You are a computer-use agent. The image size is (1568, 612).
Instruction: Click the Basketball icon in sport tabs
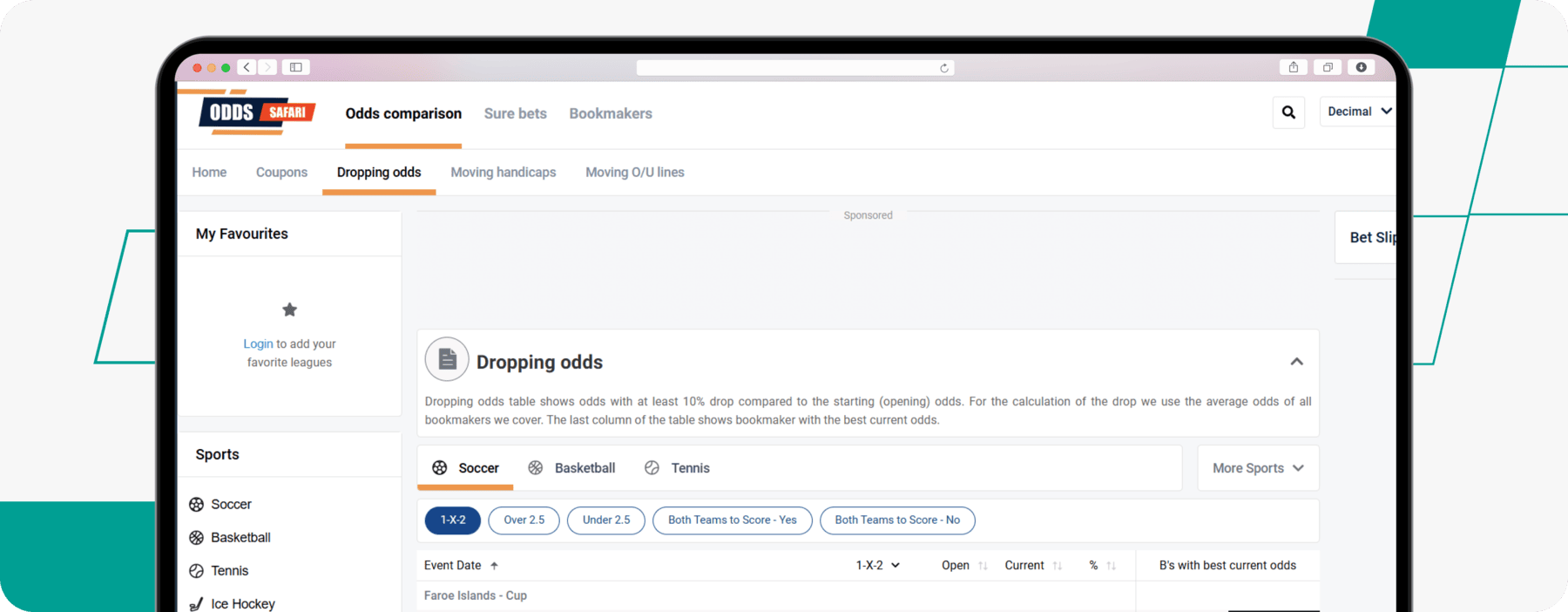(x=536, y=468)
